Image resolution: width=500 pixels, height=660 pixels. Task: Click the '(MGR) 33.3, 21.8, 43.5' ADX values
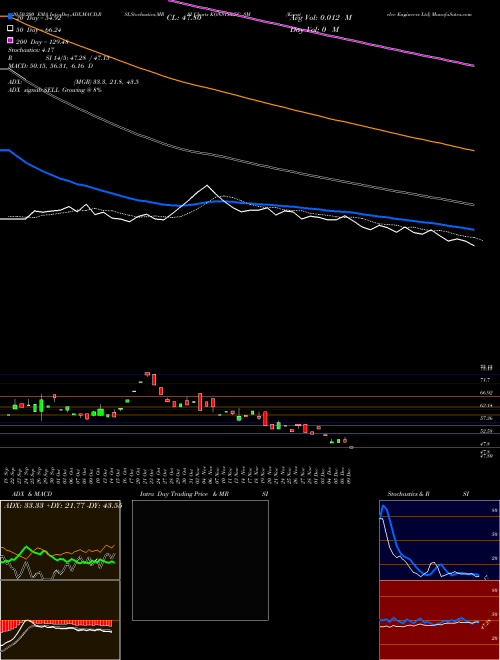coord(106,82)
